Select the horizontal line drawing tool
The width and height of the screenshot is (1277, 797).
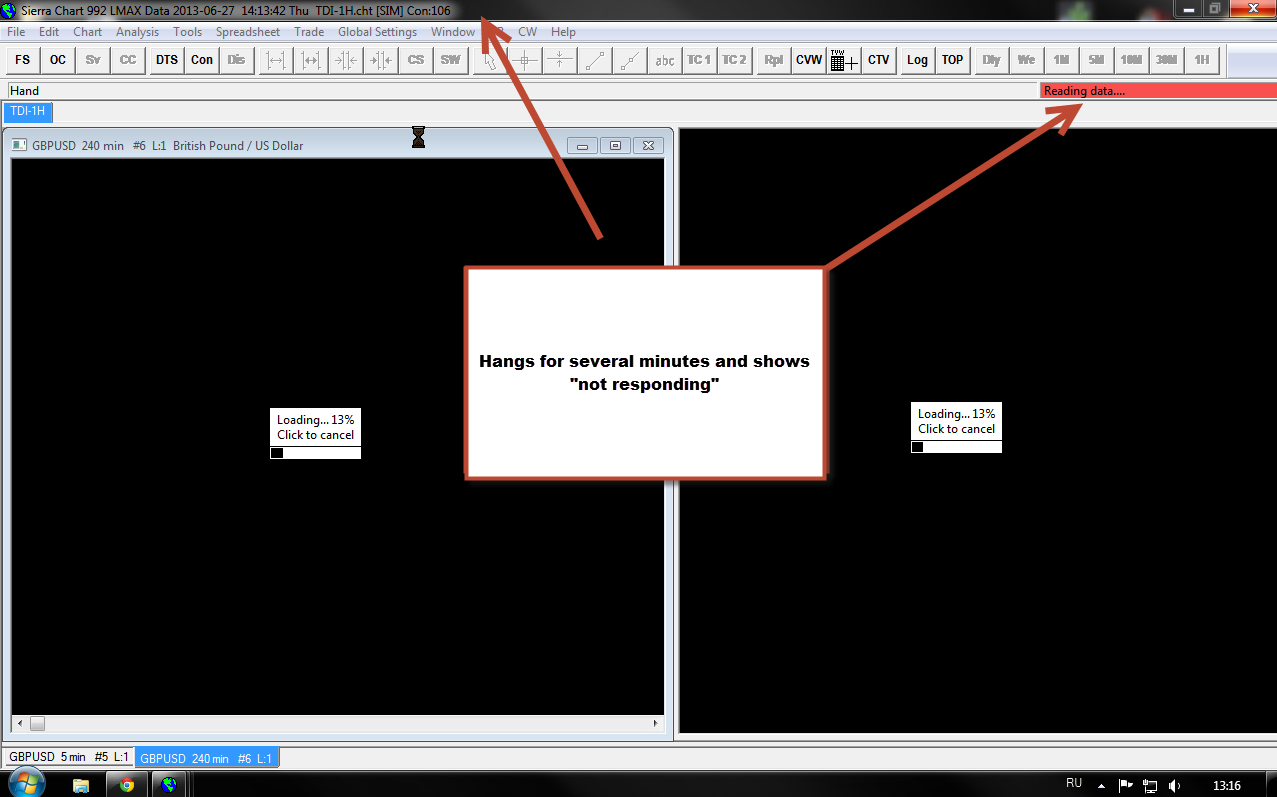click(x=560, y=60)
